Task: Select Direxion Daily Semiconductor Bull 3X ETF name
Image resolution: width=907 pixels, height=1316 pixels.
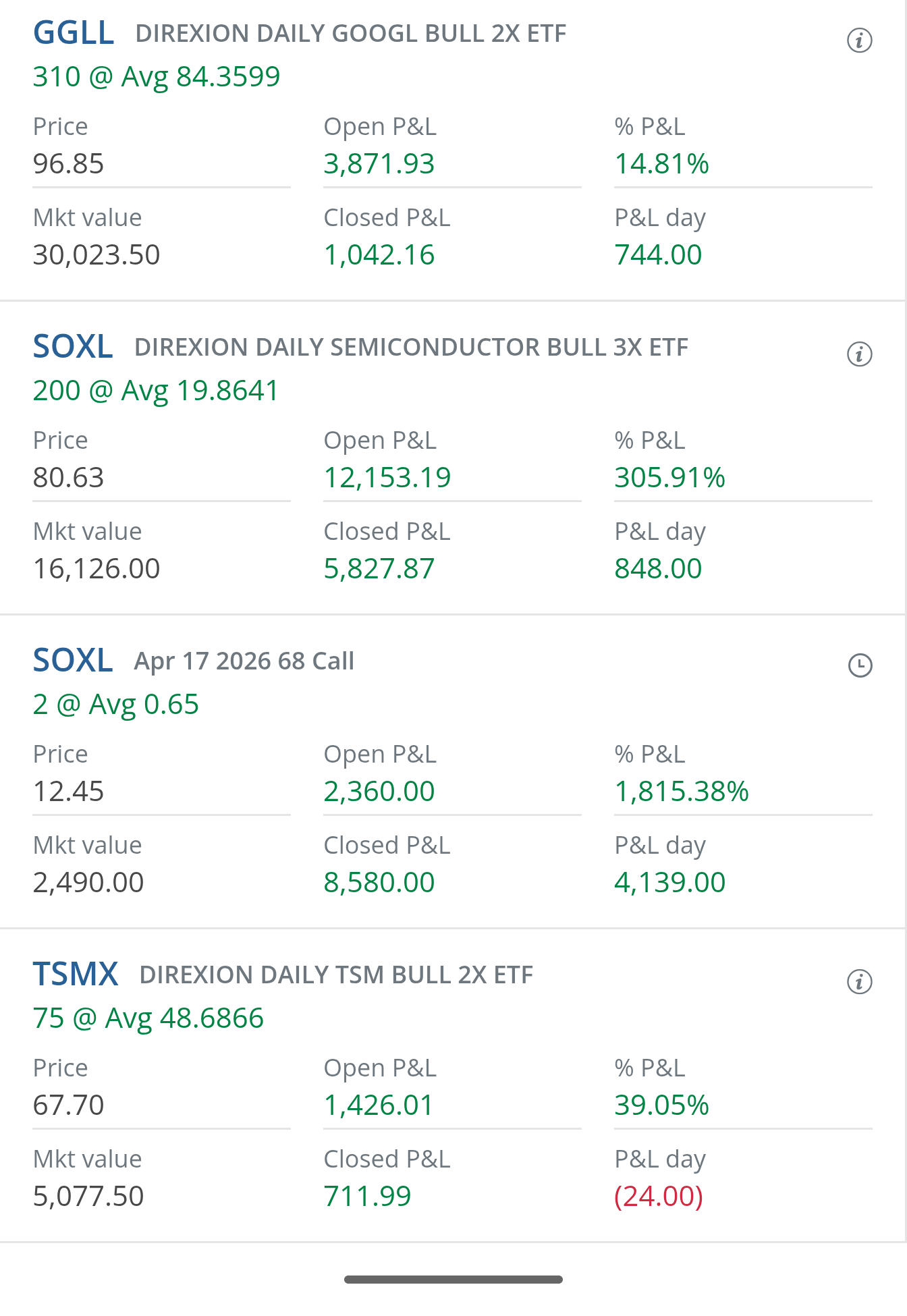Action: coord(411,348)
